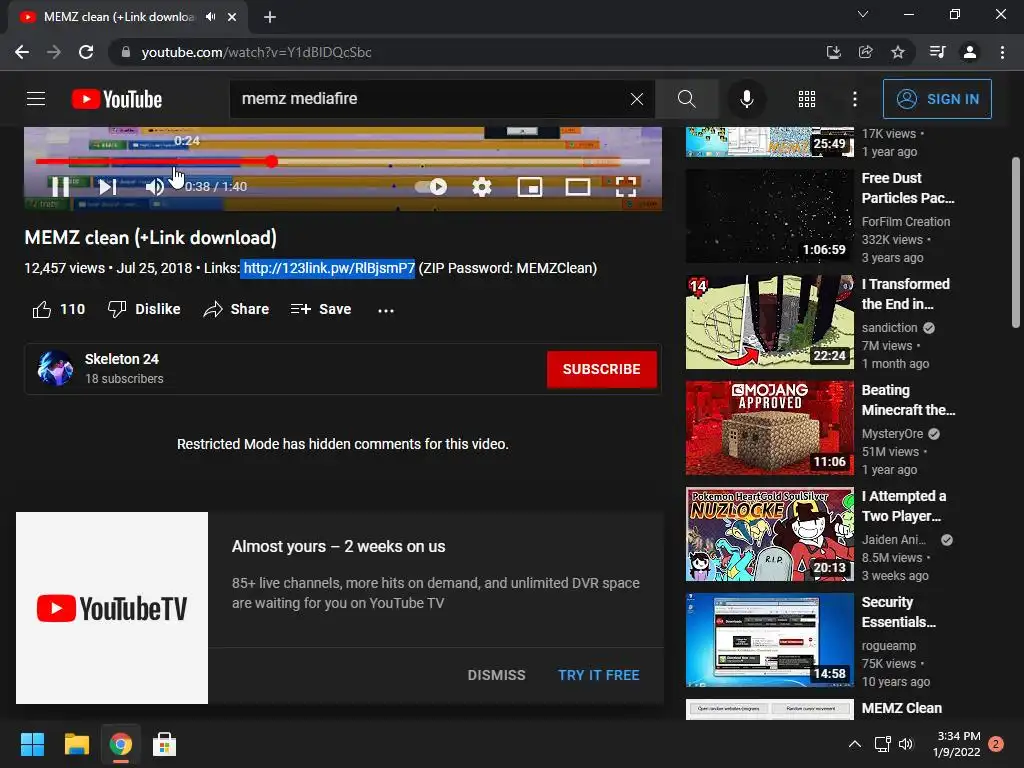The image size is (1024, 768).
Task: Open YouTube TV logo ad image
Action: pos(112,608)
